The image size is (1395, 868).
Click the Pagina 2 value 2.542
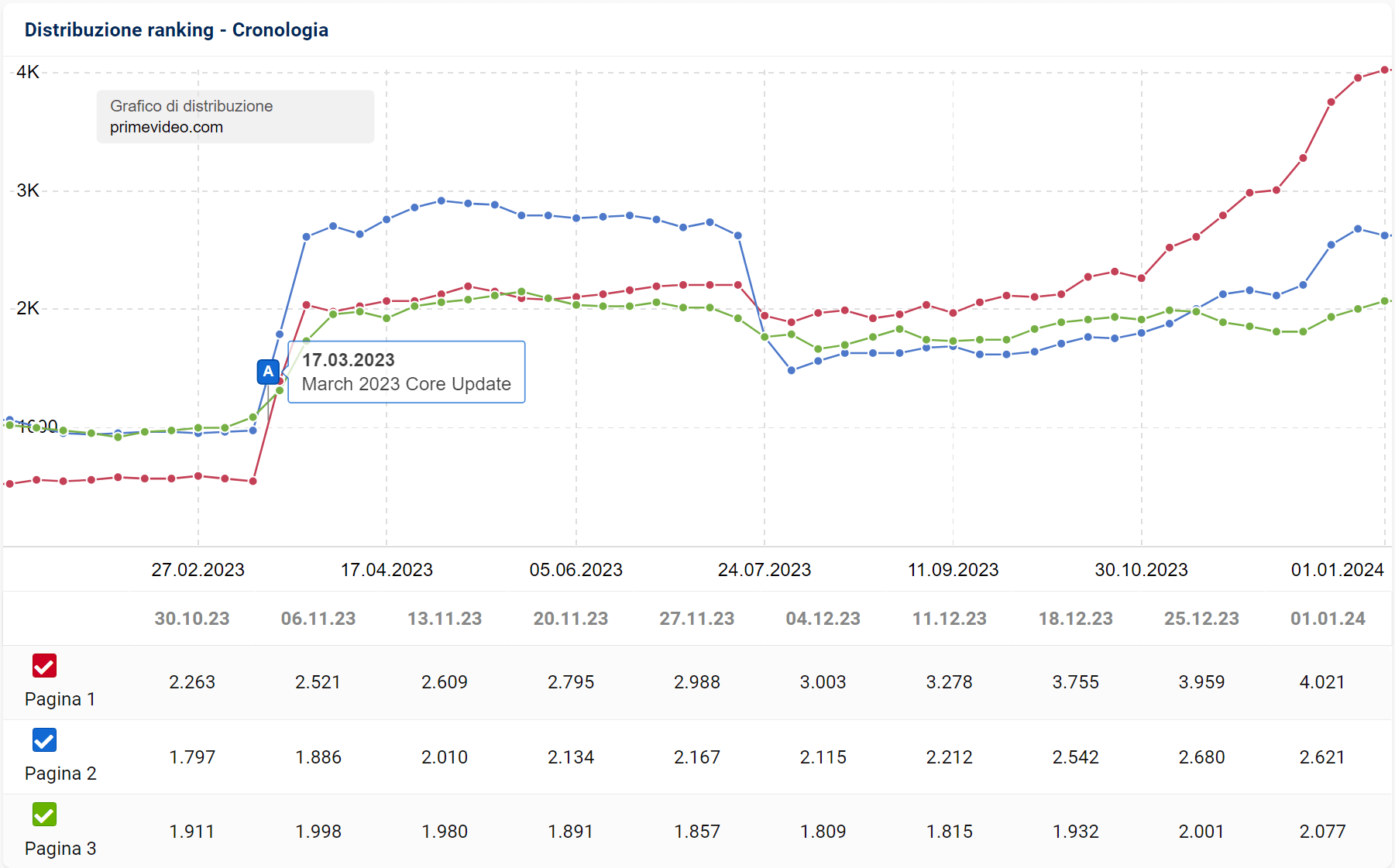[x=1076, y=757]
